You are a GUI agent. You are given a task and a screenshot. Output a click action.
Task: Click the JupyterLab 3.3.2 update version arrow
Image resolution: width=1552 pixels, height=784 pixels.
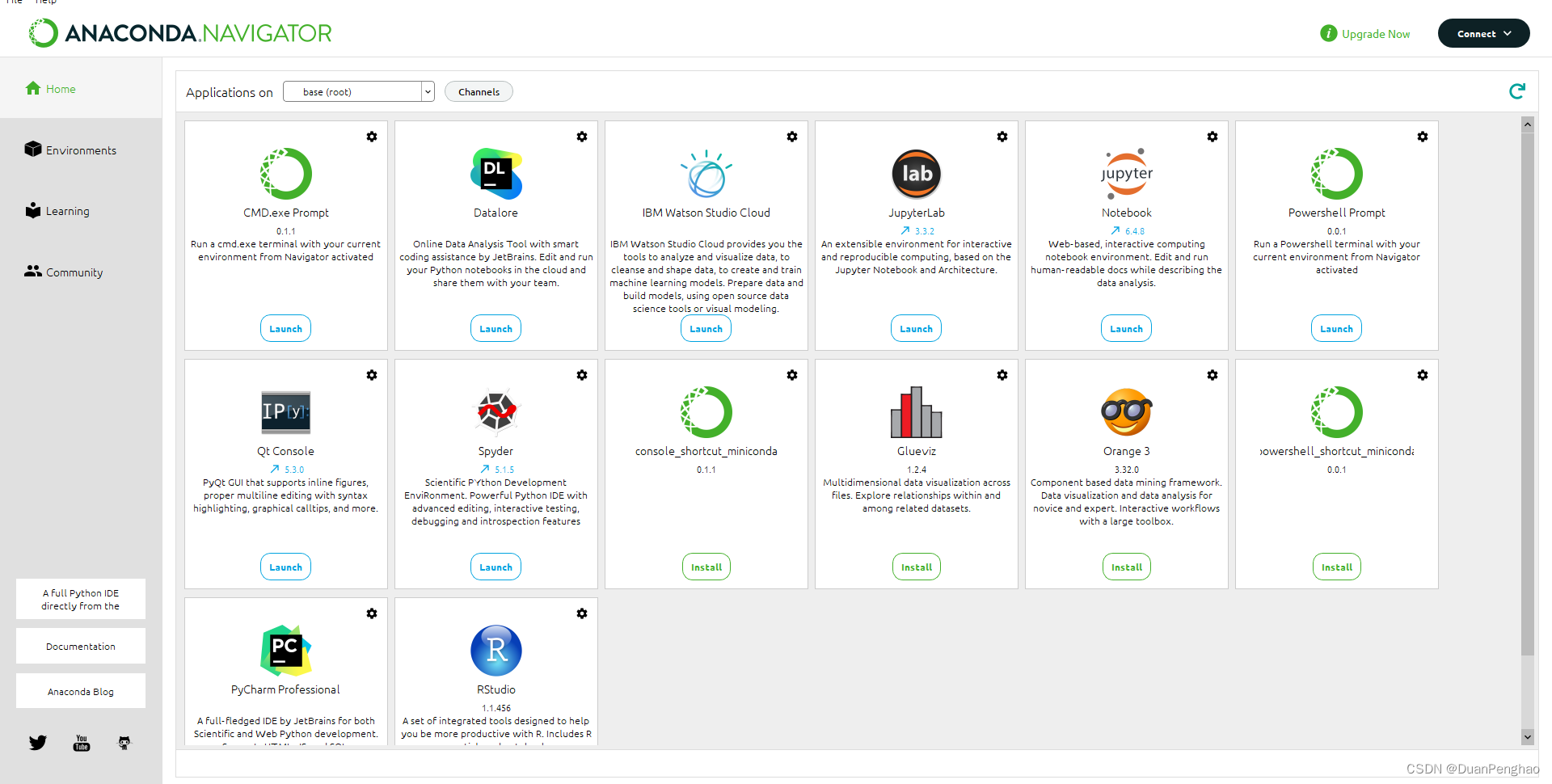(905, 230)
